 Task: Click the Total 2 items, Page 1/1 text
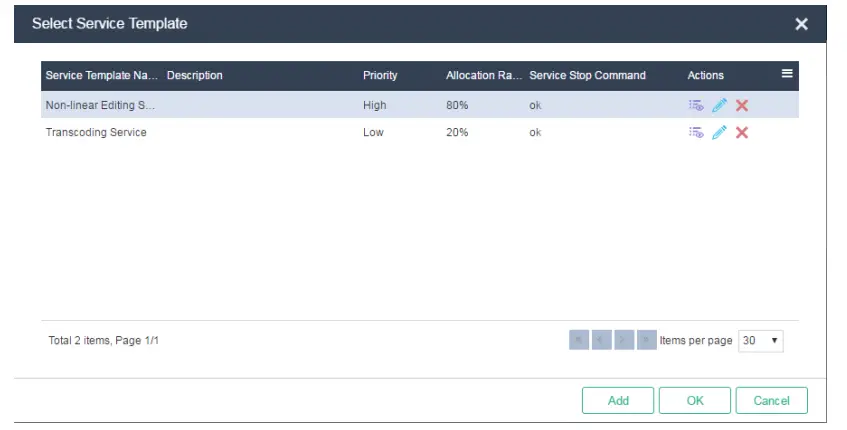(104, 340)
